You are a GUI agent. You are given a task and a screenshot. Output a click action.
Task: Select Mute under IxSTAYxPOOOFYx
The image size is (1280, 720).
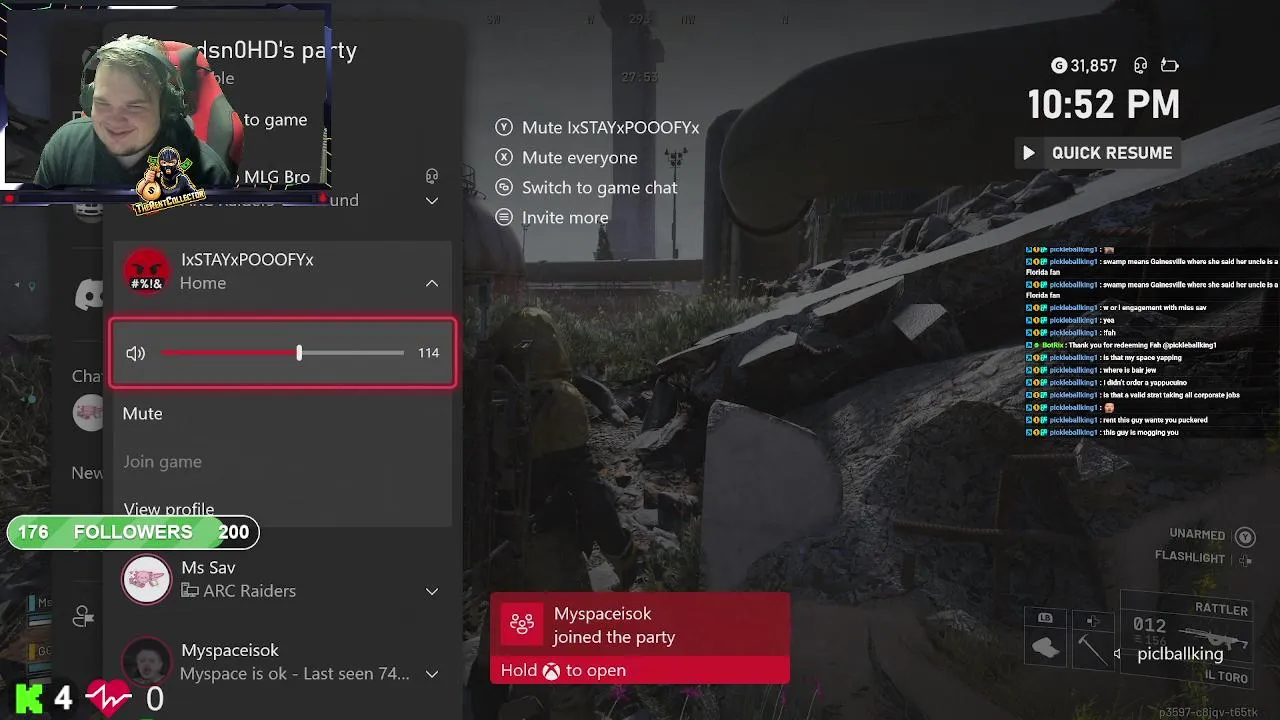(142, 413)
